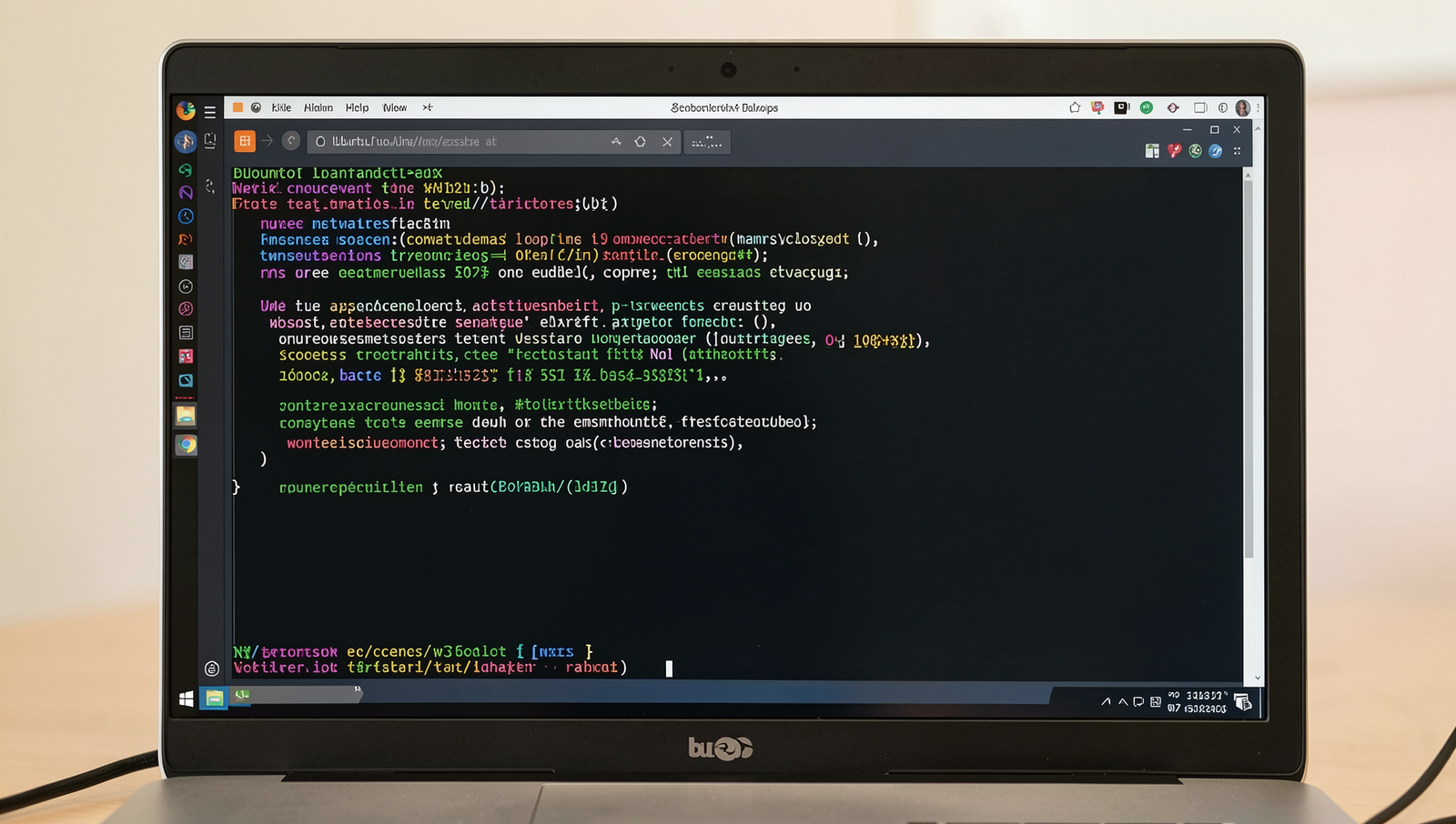The image size is (1456, 824).
Task: Click the blue round icon in the toolbar
Action: pyautogui.click(x=1216, y=151)
